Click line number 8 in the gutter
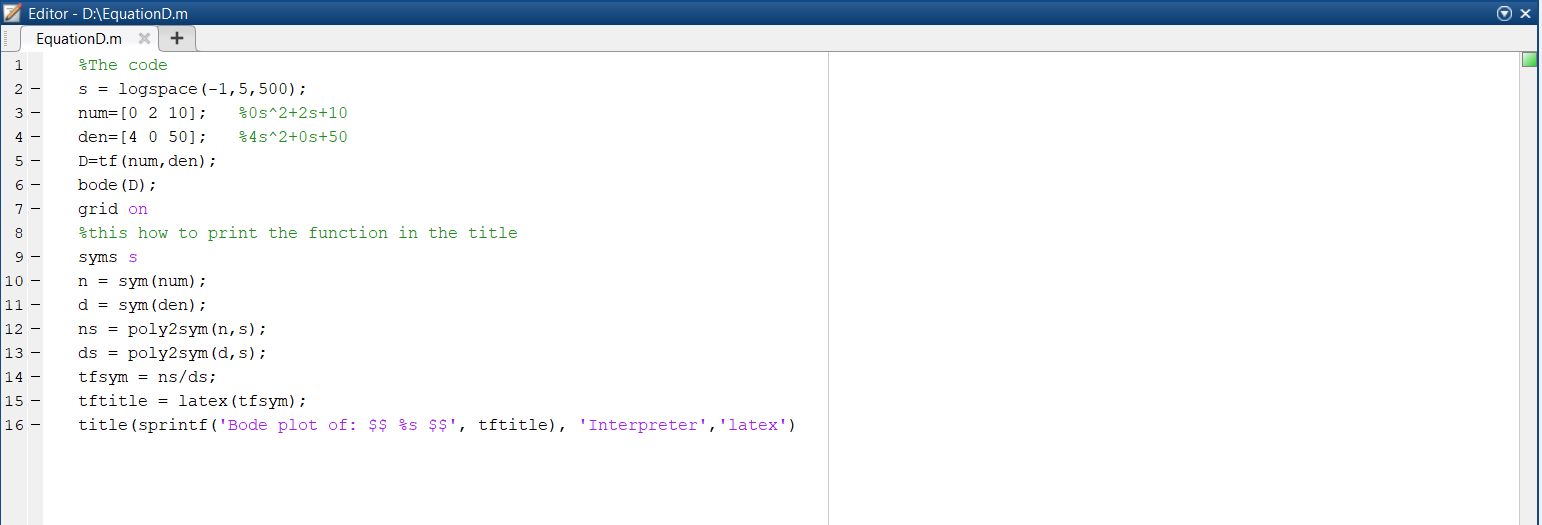1542x525 pixels. (x=19, y=233)
